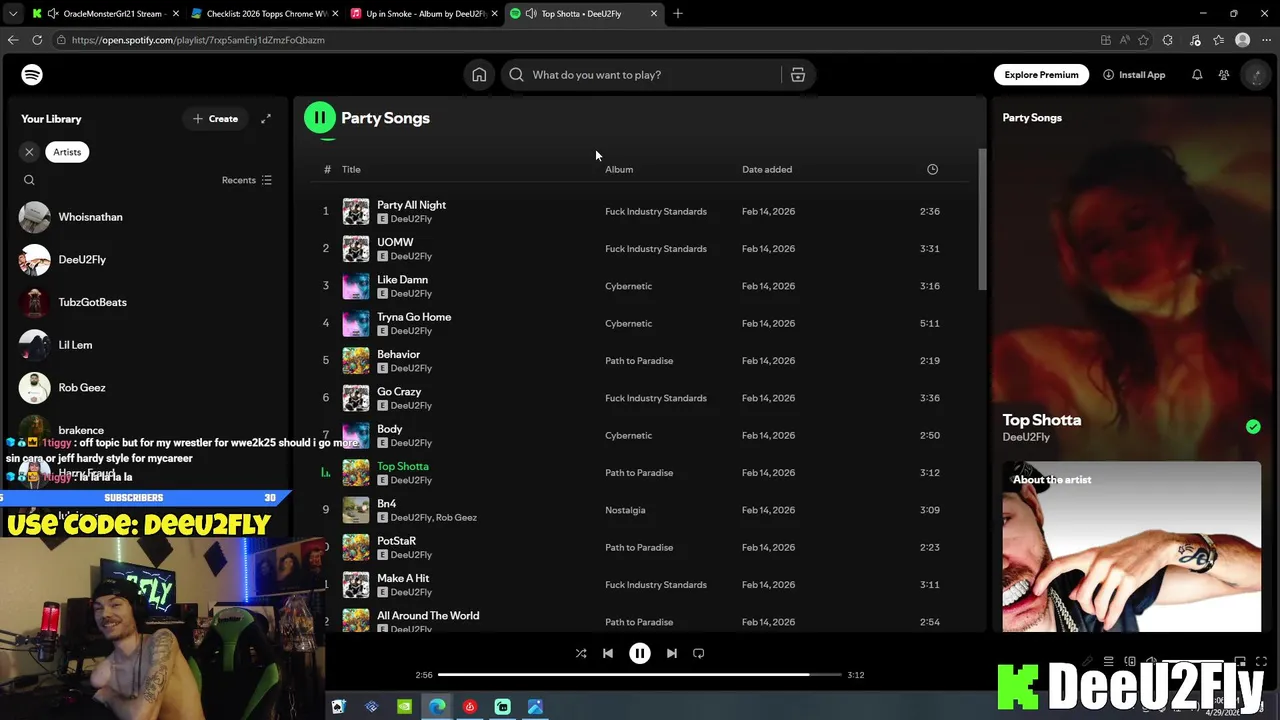Click Party All Night album thumbnail

click(356, 211)
